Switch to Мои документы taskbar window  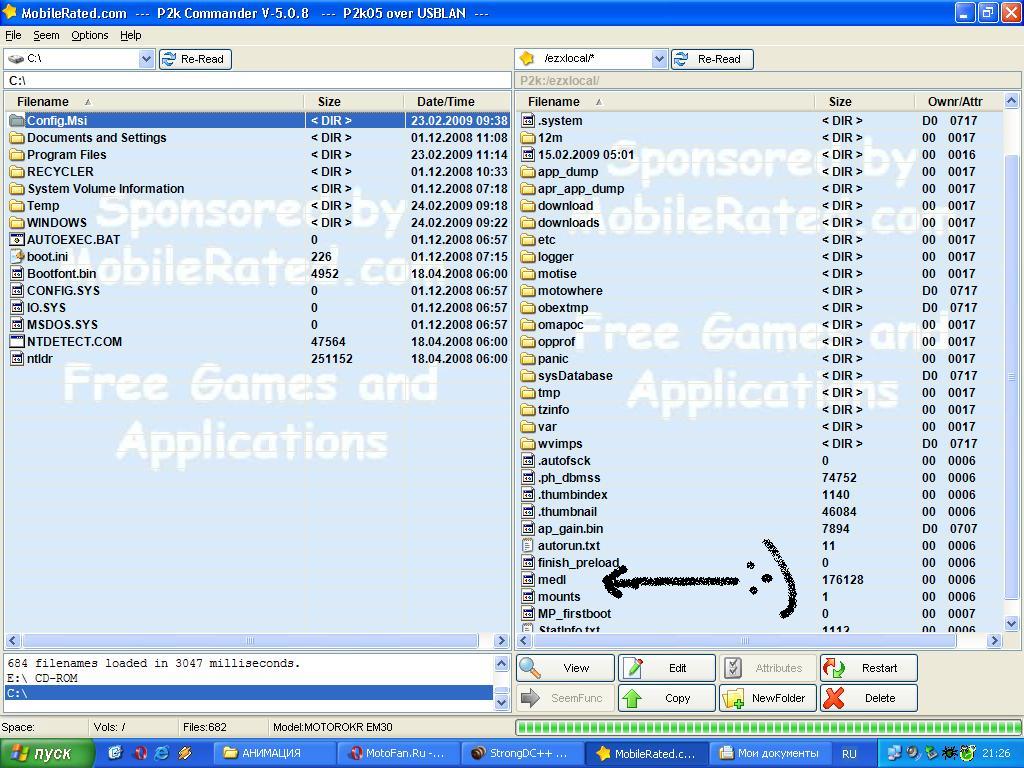[x=769, y=754]
